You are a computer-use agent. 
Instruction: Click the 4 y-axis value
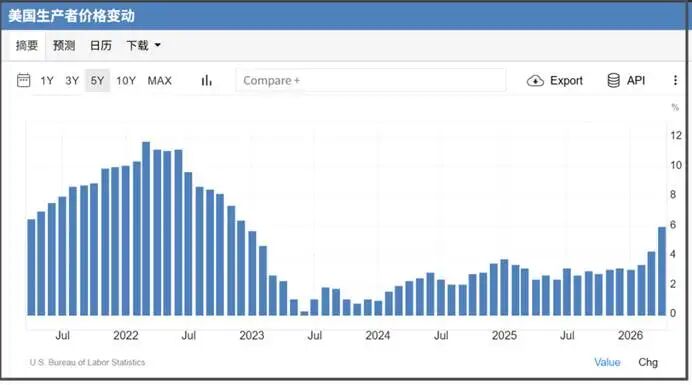pos(673,254)
